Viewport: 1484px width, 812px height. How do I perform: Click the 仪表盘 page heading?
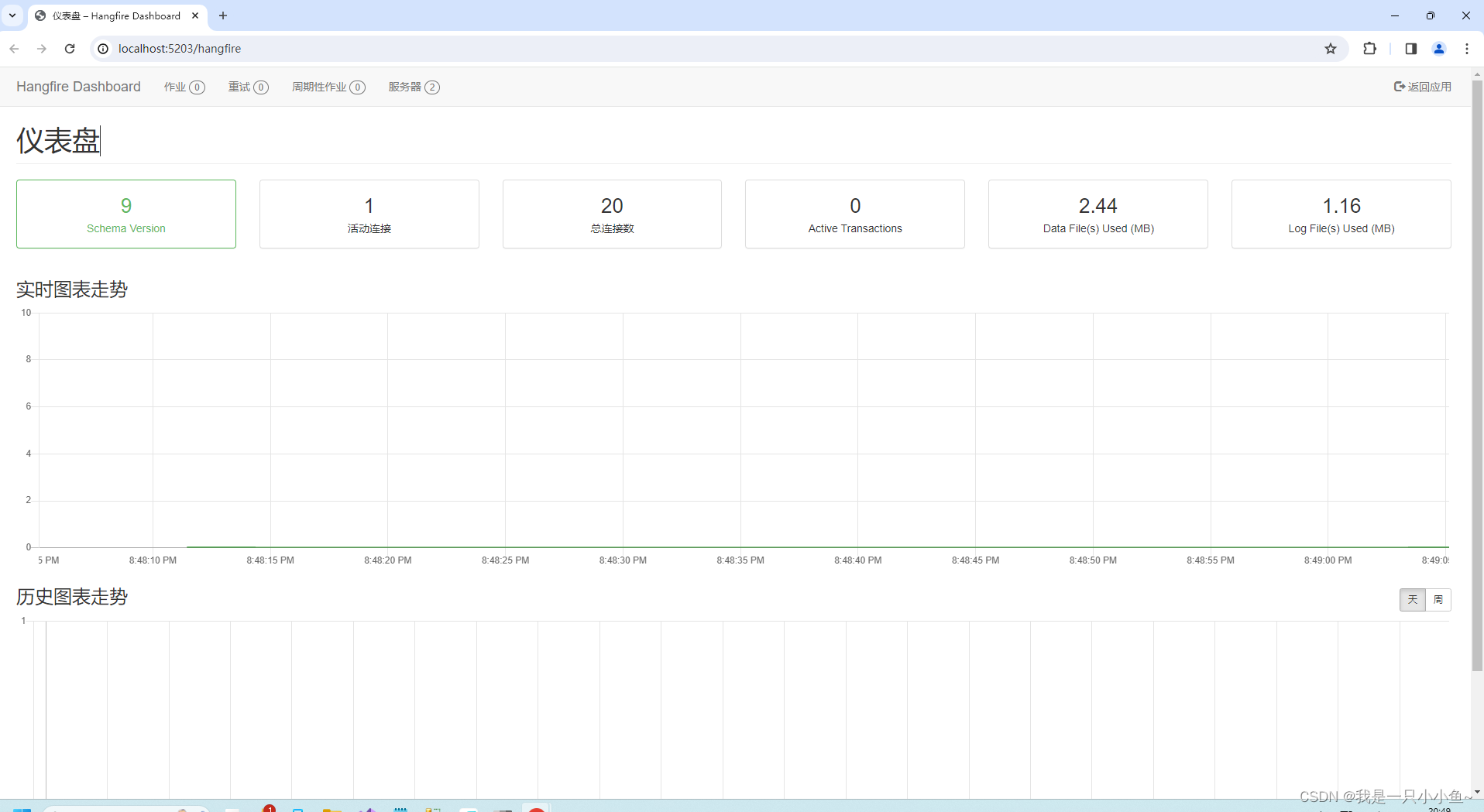58,141
